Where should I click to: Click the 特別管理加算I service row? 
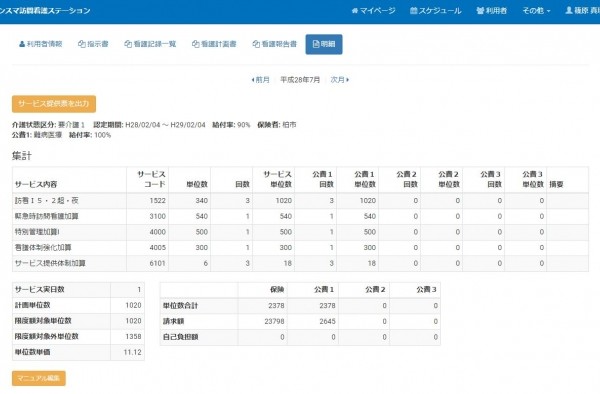pos(300,232)
